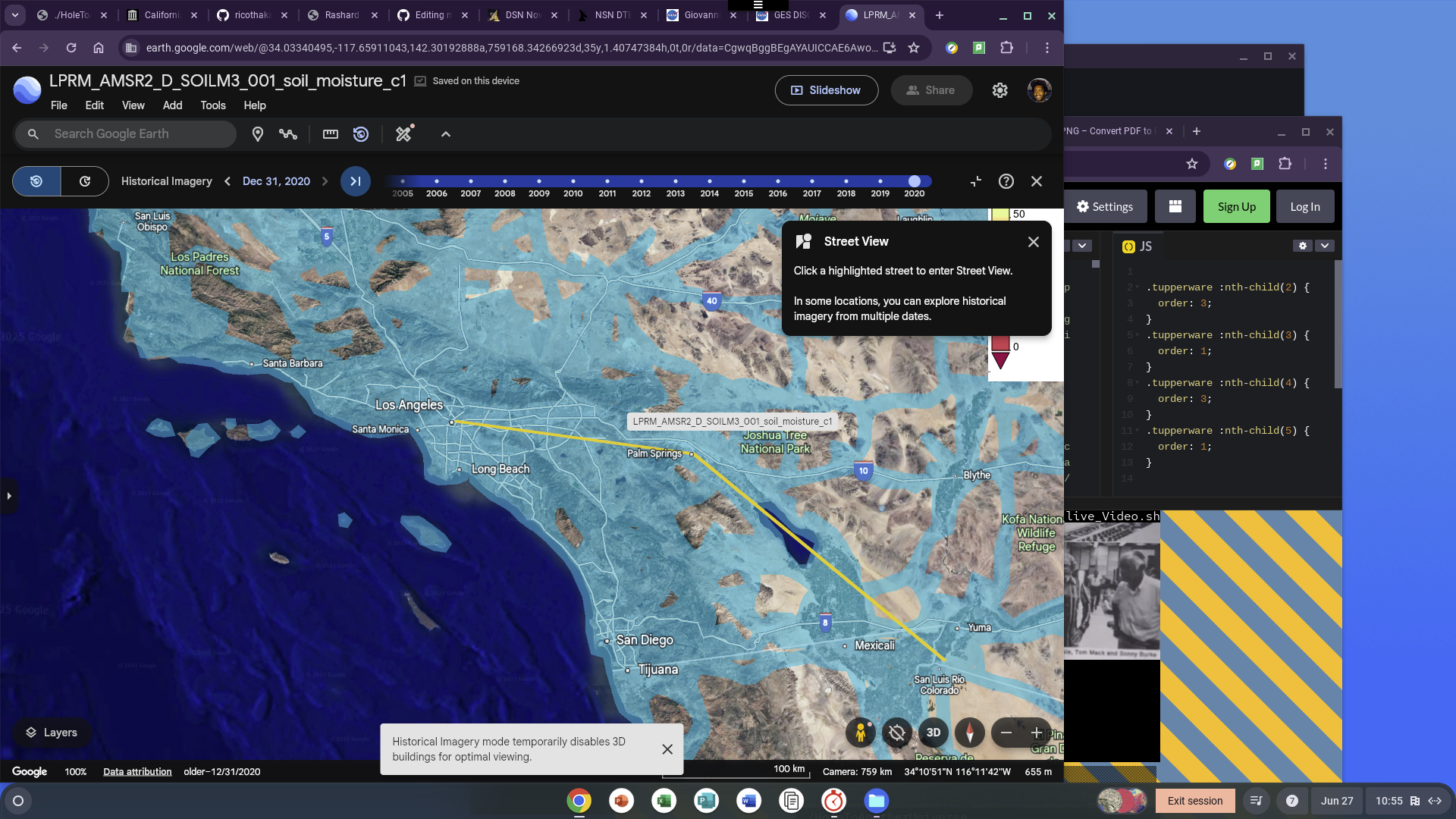Reset orientation with the compass
1456x819 pixels.
(x=970, y=733)
